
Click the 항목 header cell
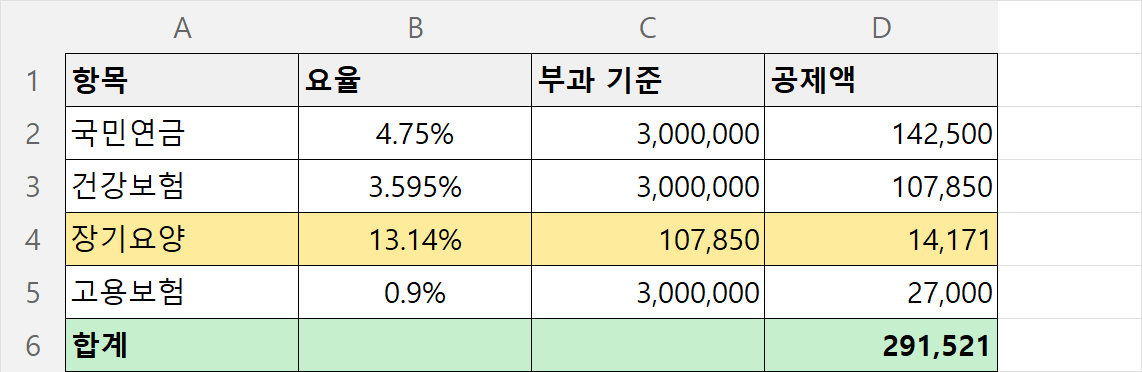point(182,80)
